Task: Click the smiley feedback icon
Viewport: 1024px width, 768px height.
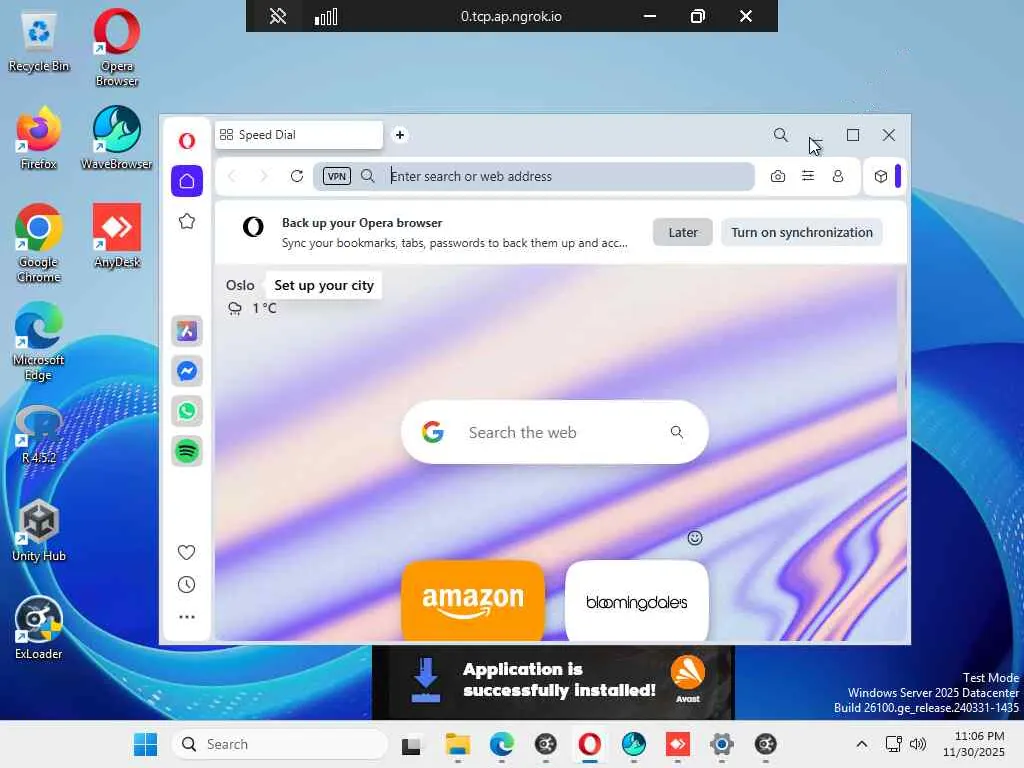Action: [695, 538]
